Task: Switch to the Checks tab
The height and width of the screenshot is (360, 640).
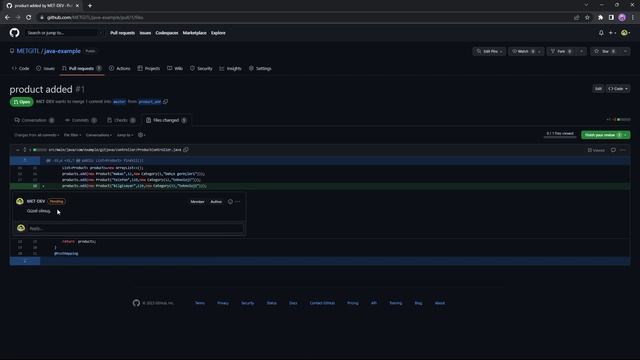Action: point(121,120)
